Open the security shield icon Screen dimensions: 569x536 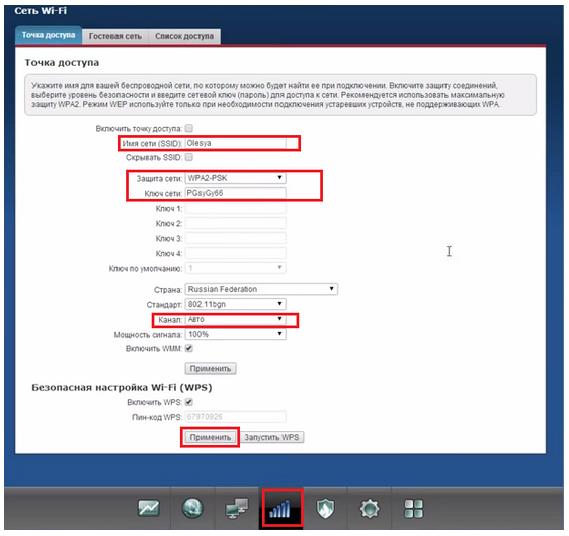[325, 508]
